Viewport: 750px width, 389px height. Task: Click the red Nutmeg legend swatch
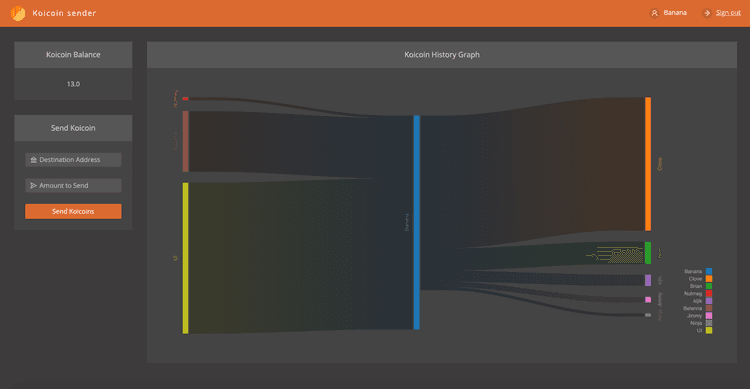[x=709, y=294]
